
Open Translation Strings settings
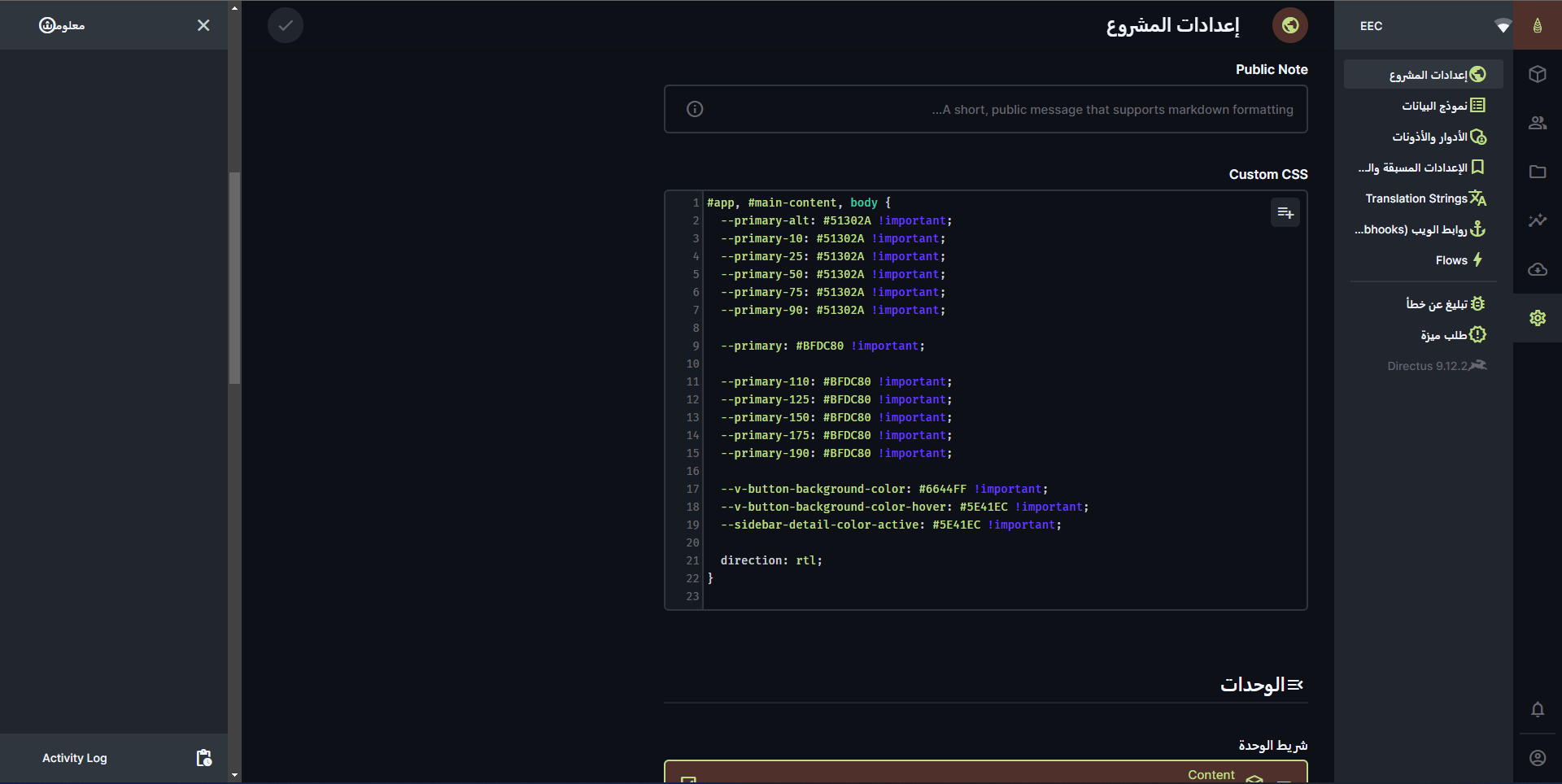(1424, 198)
